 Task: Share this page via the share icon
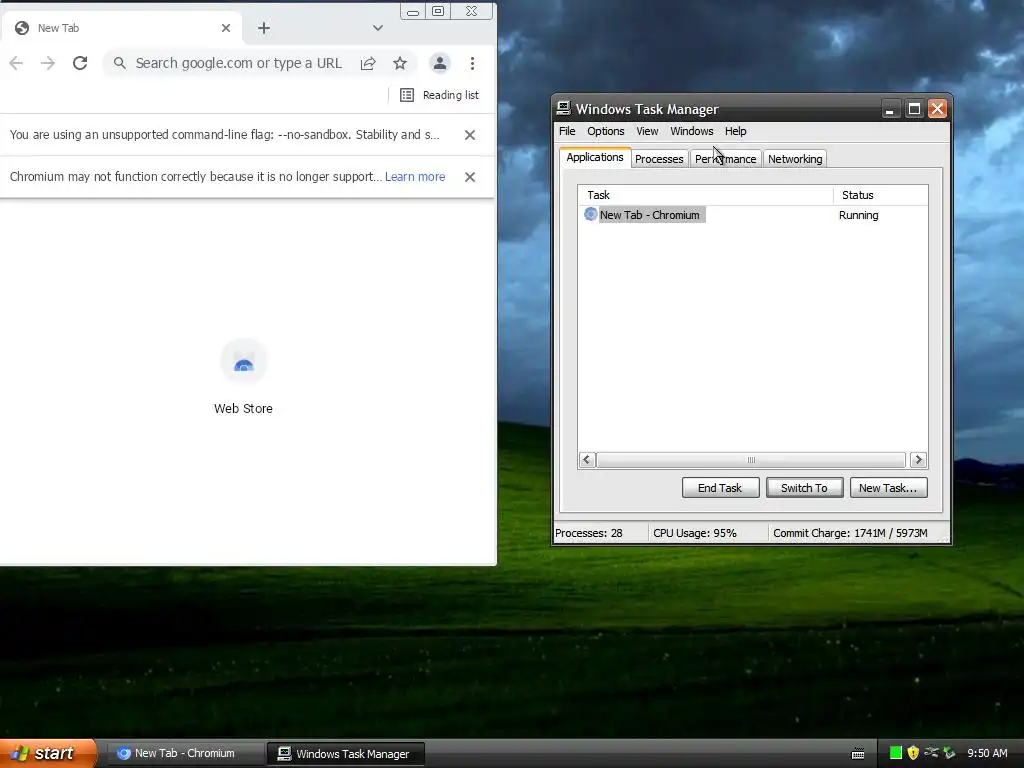pos(368,63)
